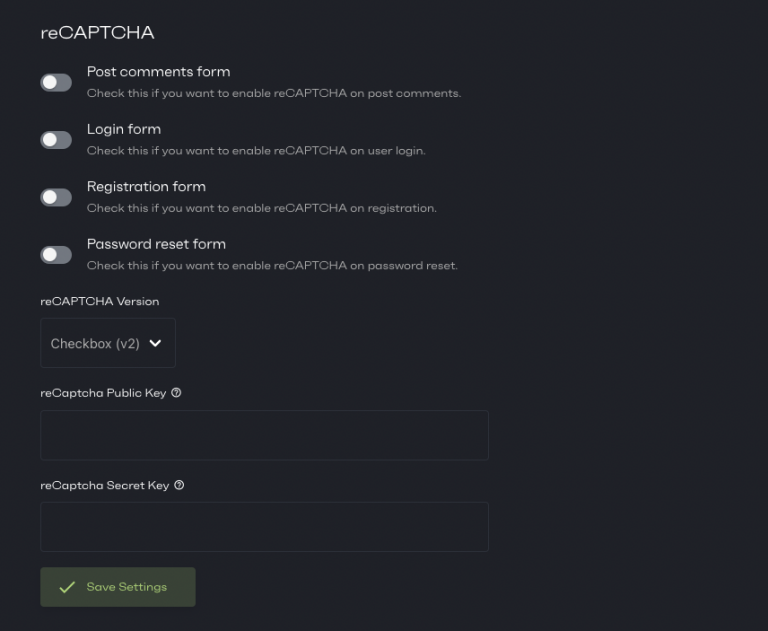Turn on the Registration form toggle
The height and width of the screenshot is (631, 768).
pyautogui.click(x=56, y=197)
